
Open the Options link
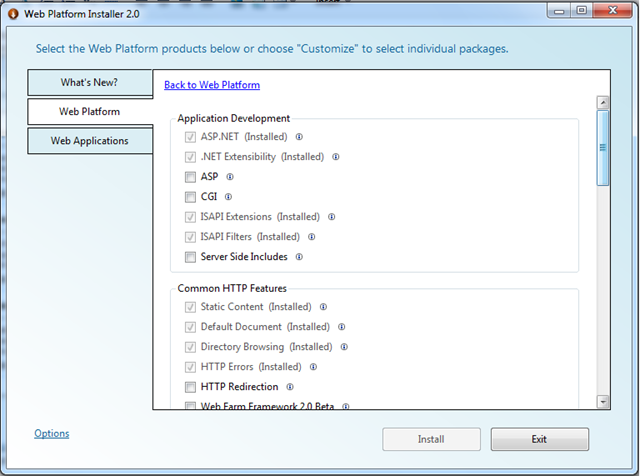pos(51,434)
